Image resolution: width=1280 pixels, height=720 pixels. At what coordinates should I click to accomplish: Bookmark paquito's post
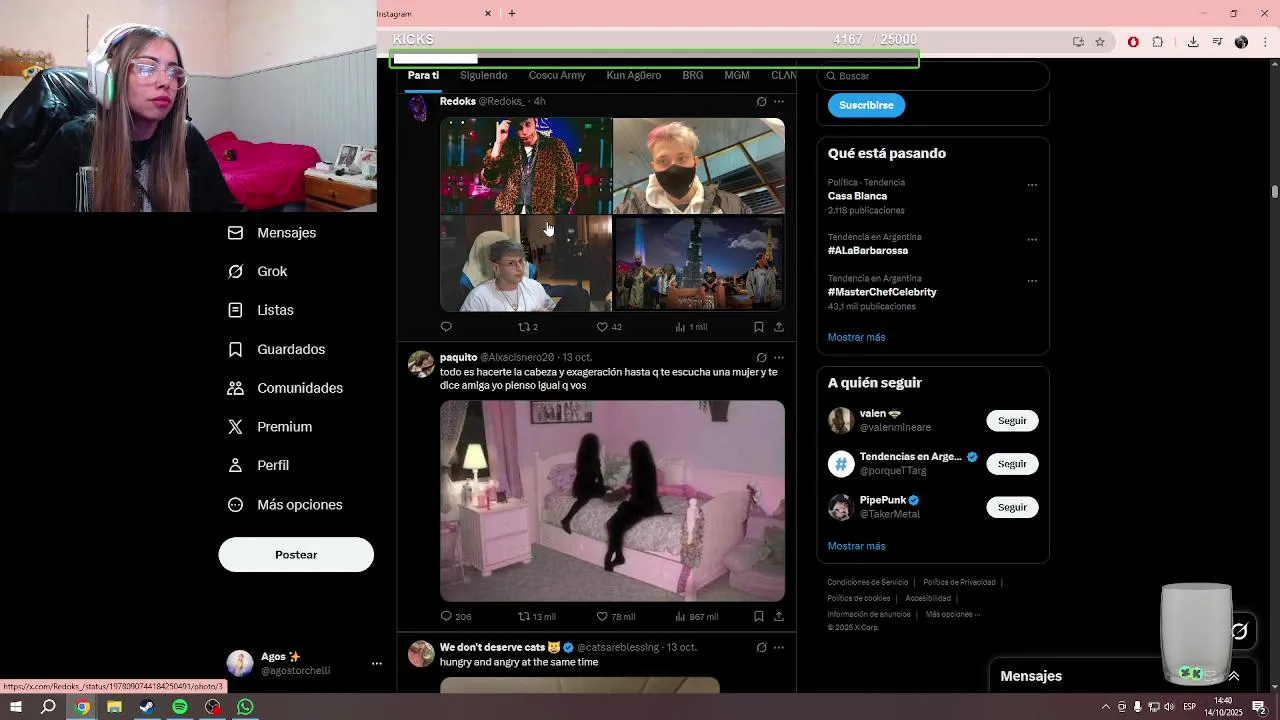(758, 617)
